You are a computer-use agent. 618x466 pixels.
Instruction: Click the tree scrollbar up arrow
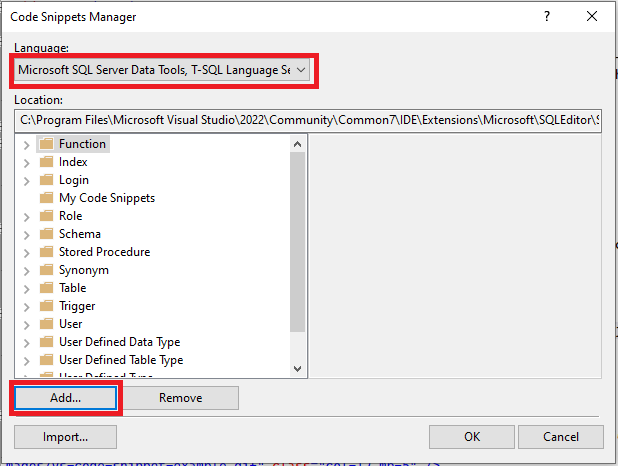tap(298, 144)
